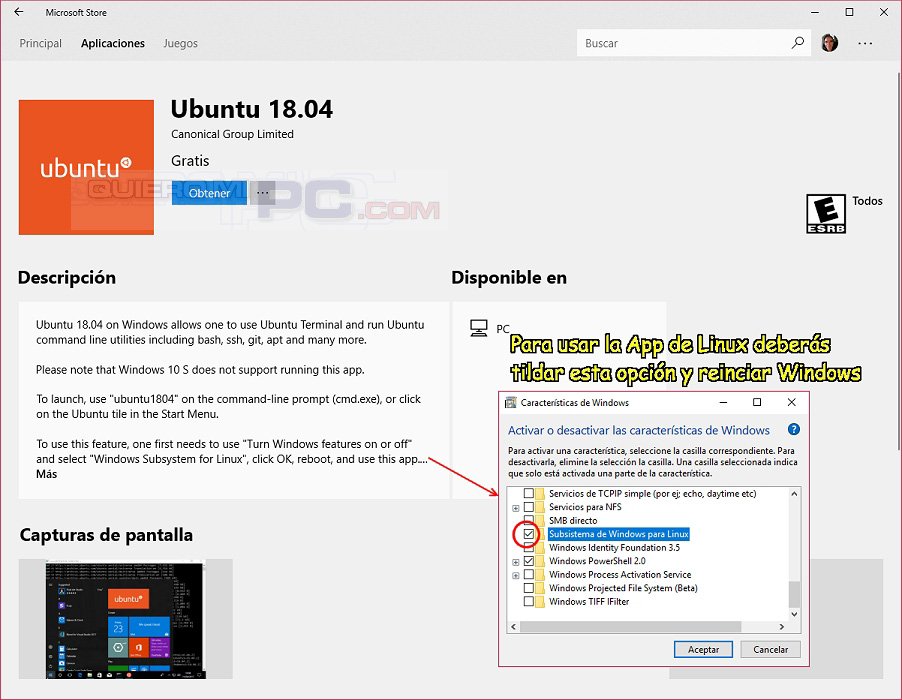Click the Ubuntu orange app logo

[x=86, y=167]
